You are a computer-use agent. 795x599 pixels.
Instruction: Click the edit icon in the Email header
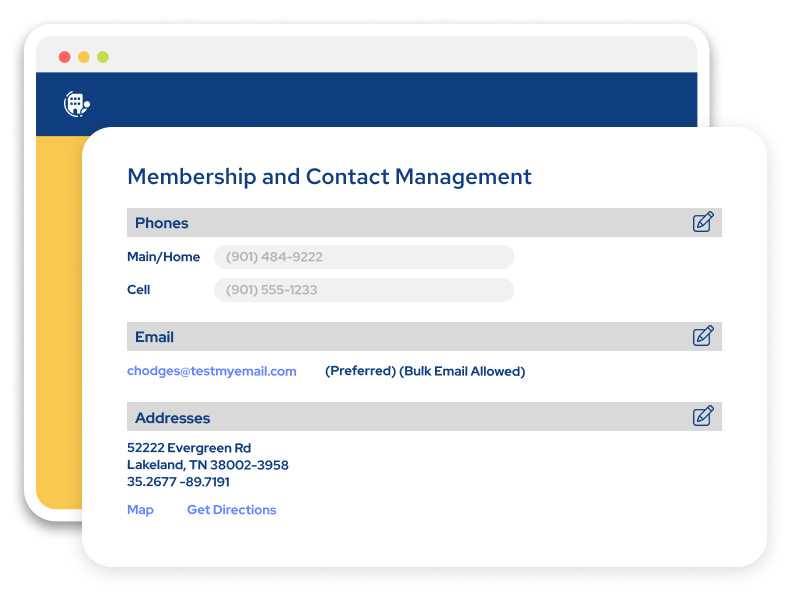(703, 336)
